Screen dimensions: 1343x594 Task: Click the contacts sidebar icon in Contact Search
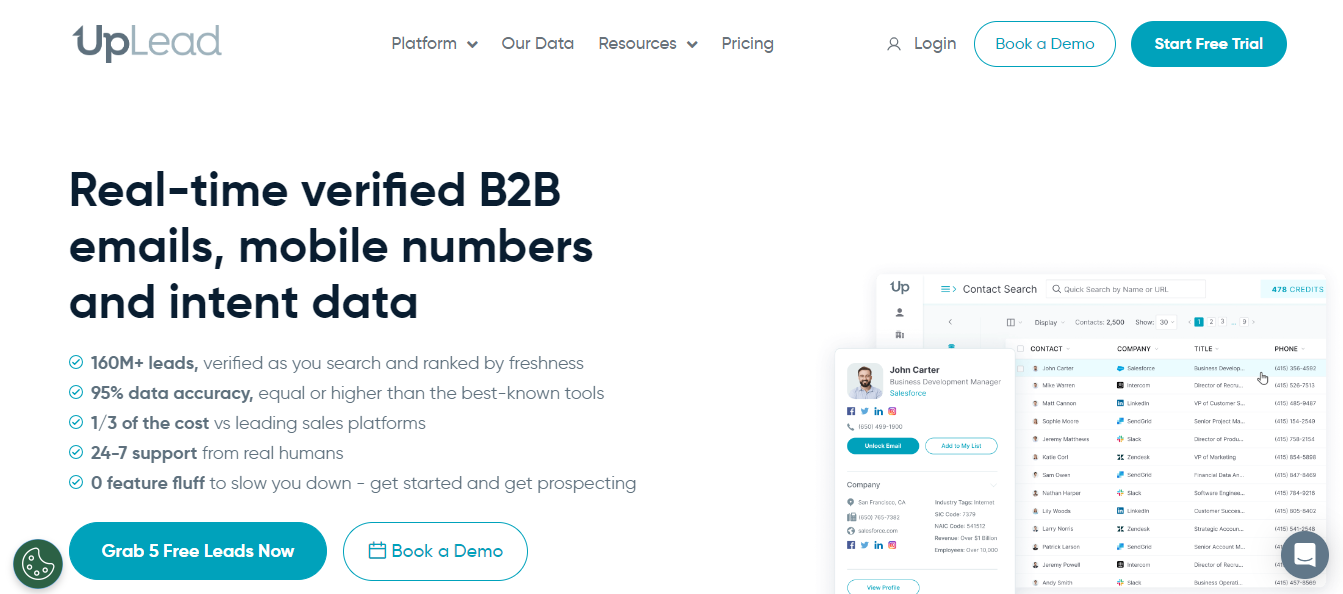[x=900, y=312]
